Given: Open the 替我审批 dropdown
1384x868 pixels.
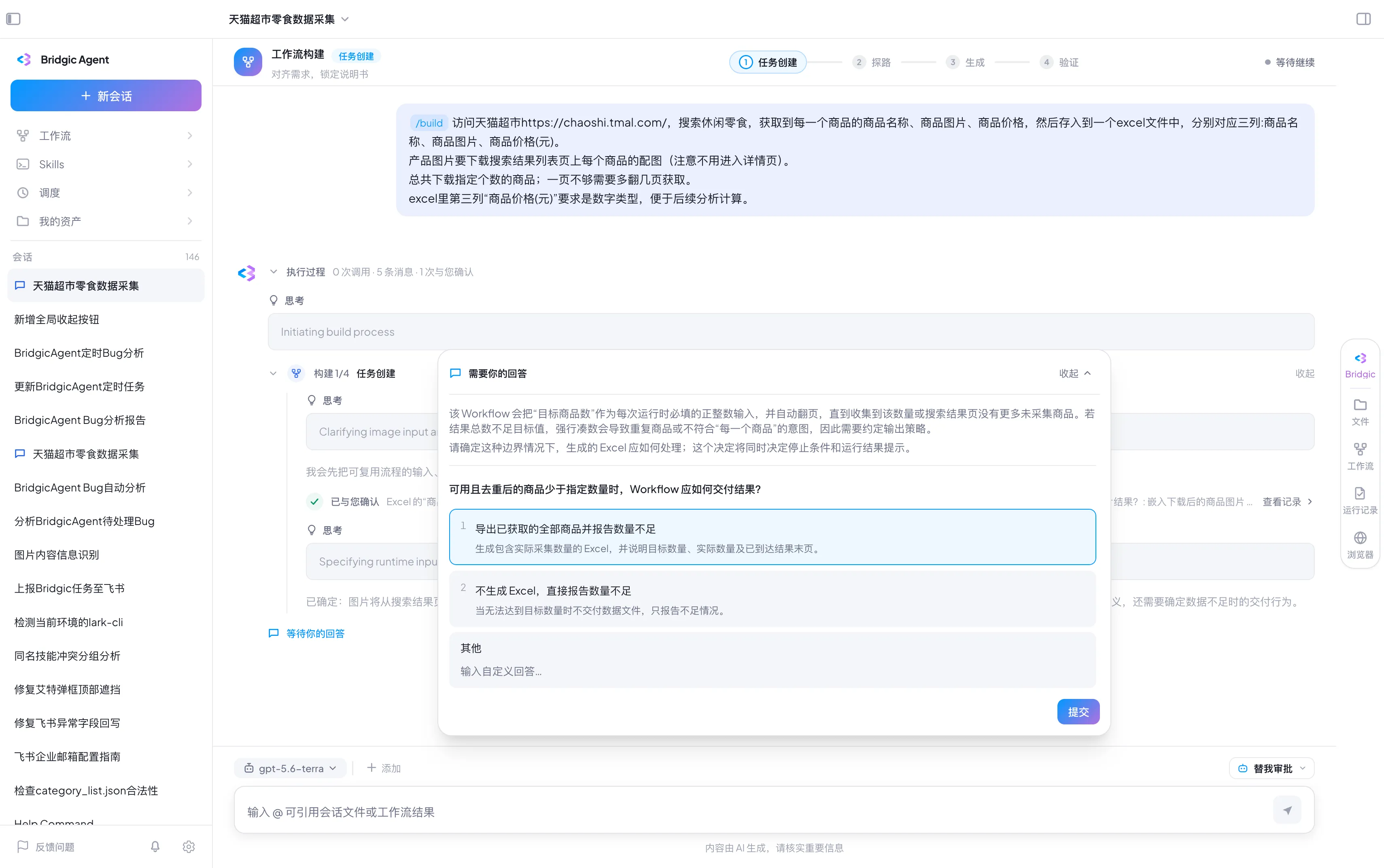Looking at the screenshot, I should 1271,768.
